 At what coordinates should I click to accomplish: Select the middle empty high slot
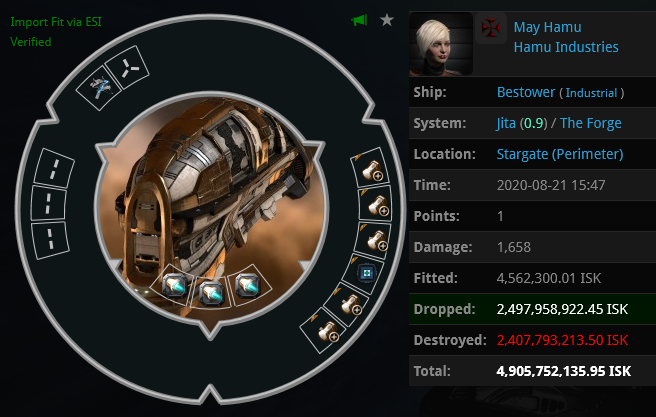click(x=49, y=203)
